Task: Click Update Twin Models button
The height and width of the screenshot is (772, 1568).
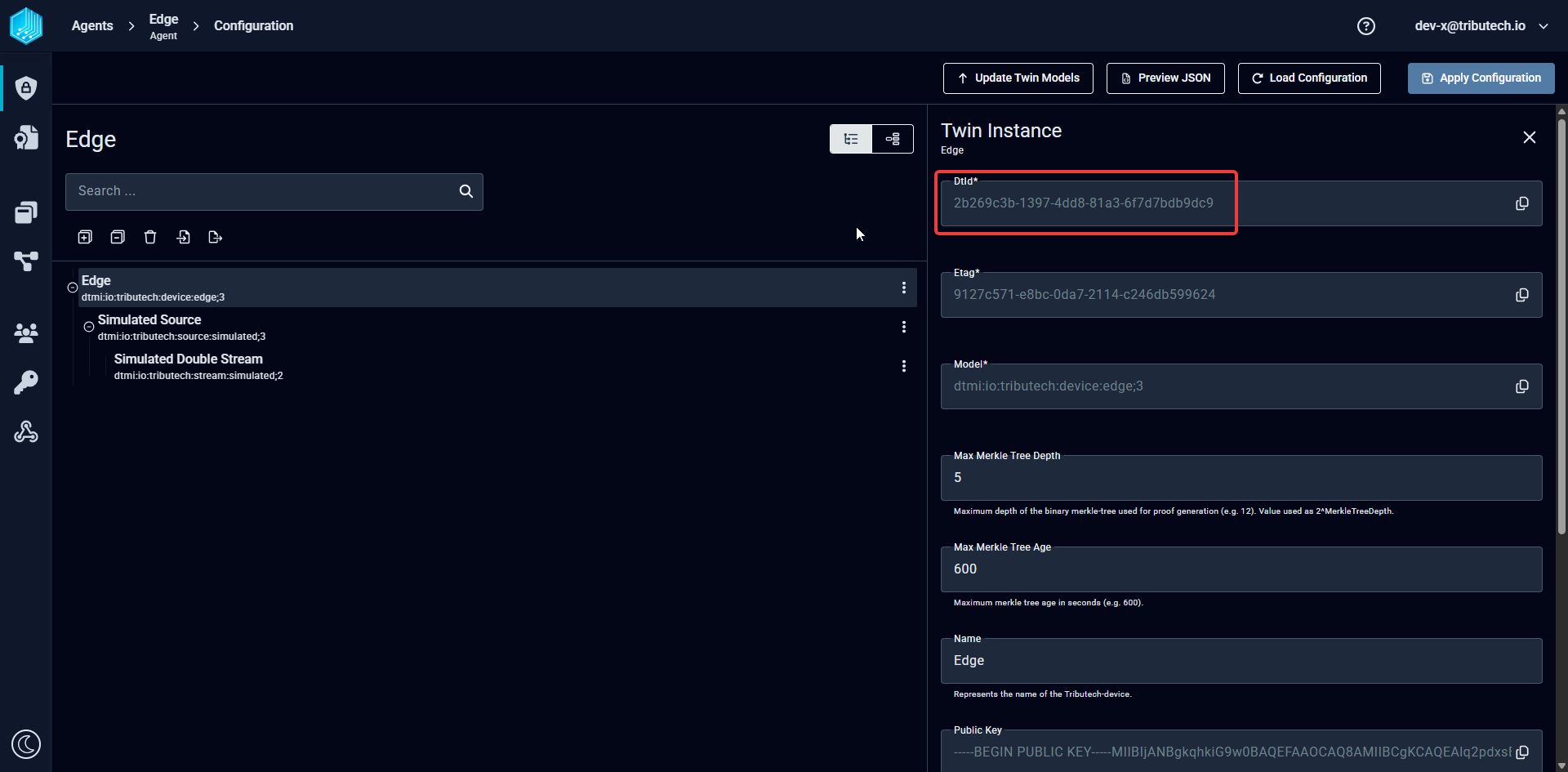Action: point(1018,78)
